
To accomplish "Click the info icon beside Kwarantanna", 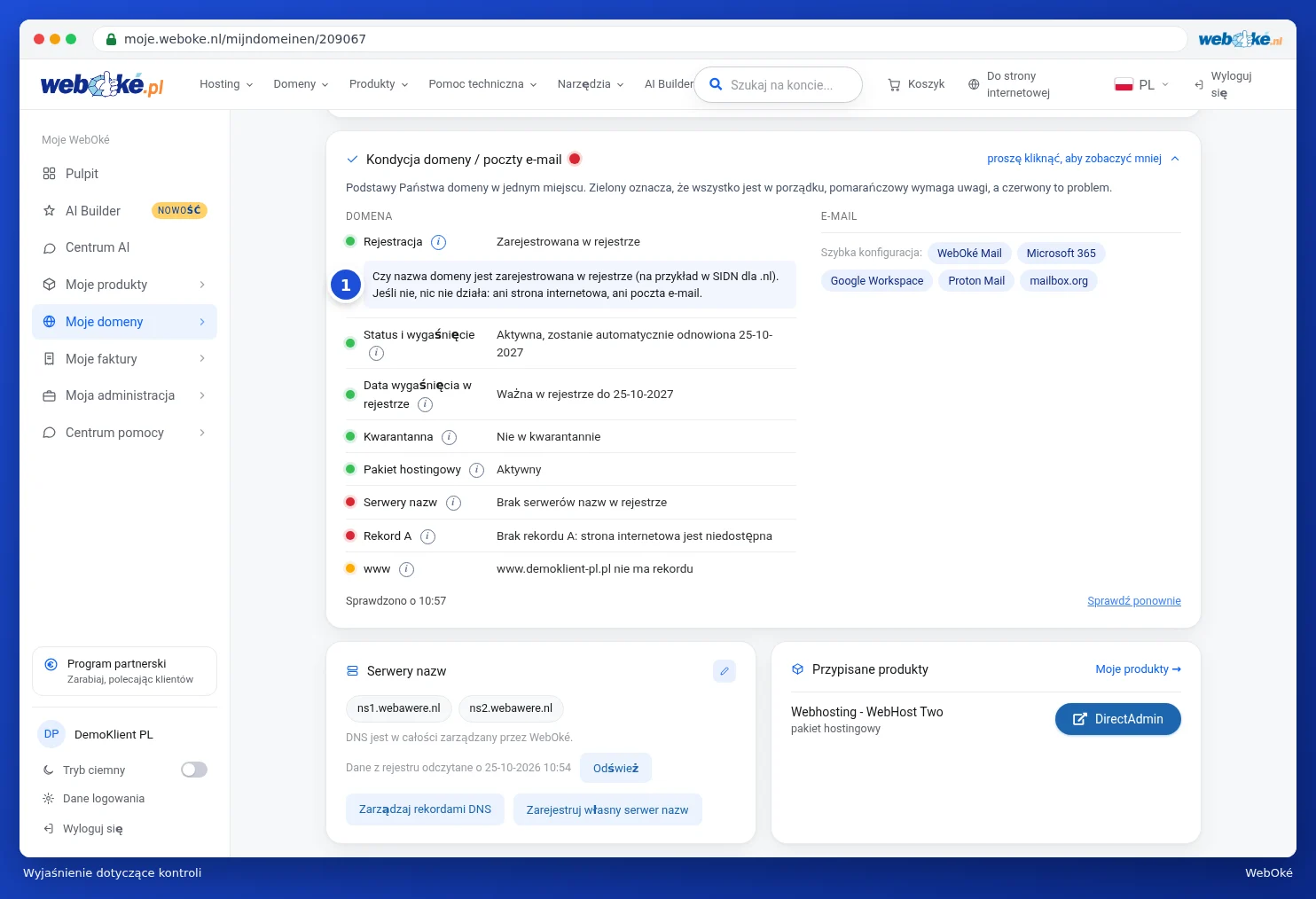I will point(450,437).
